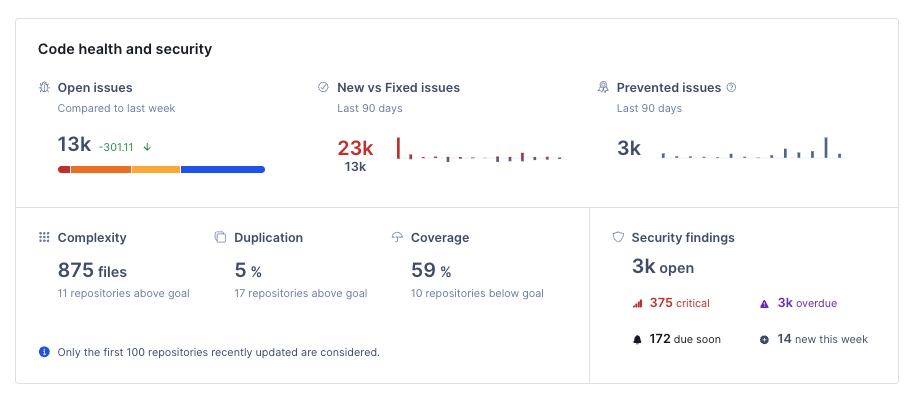Select the blue segment of the open issues bar

click(222, 170)
